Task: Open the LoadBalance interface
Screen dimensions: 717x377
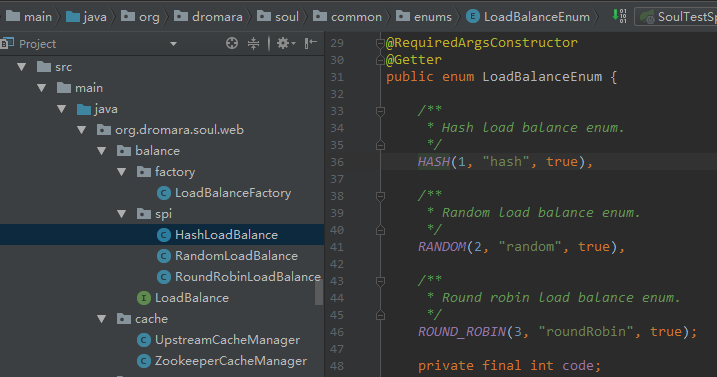Action: 192,298
